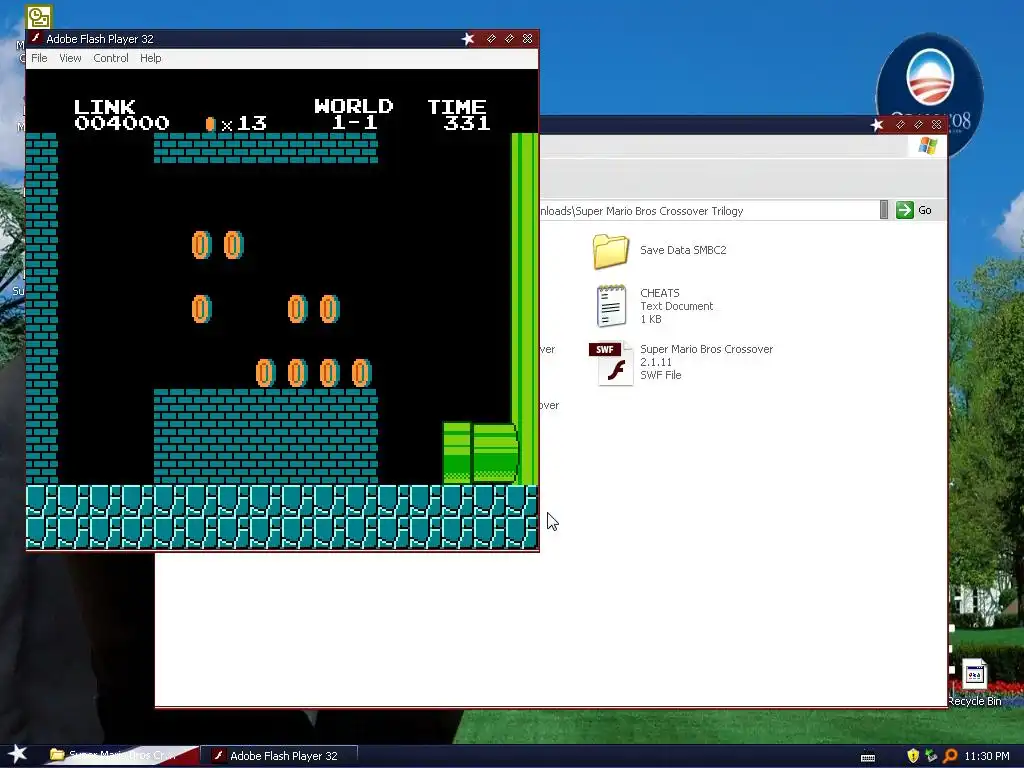The height and width of the screenshot is (768, 1024).
Task: Close the Explorer folder window
Action: (936, 125)
